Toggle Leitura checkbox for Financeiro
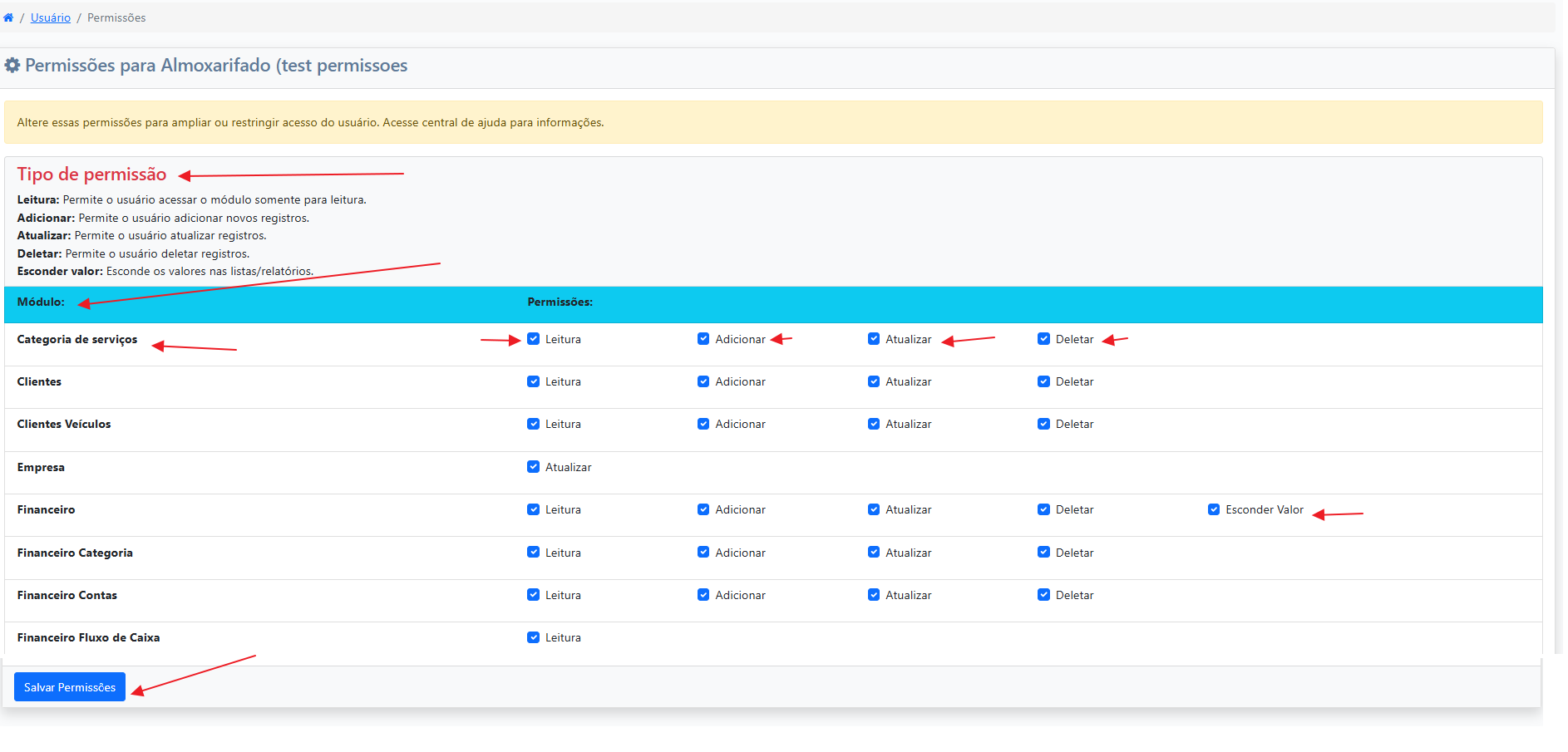This screenshot has width=1568, height=752. pos(534,509)
